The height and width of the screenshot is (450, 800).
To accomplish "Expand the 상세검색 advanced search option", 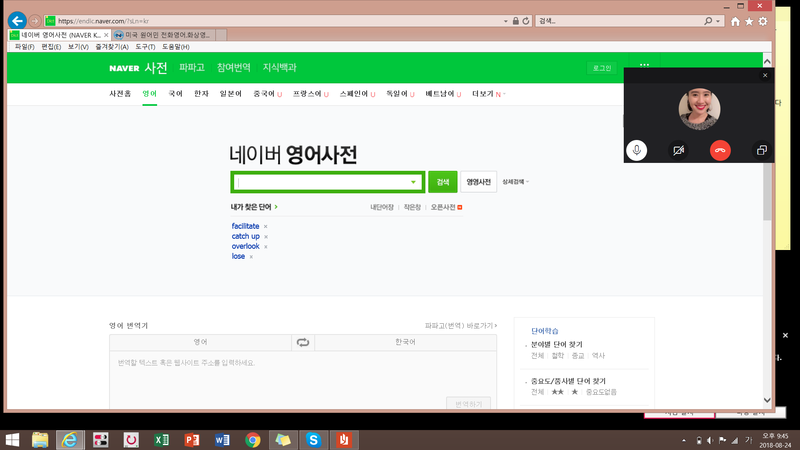I will click(x=515, y=182).
